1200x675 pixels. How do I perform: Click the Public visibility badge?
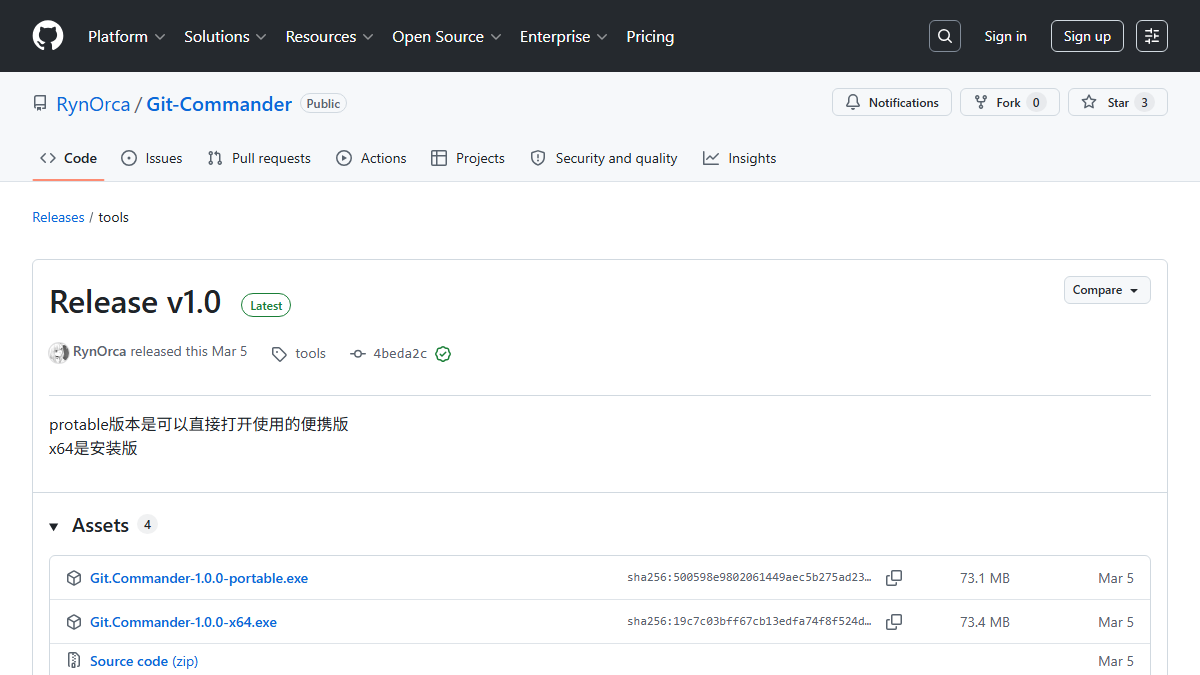pyautogui.click(x=323, y=104)
